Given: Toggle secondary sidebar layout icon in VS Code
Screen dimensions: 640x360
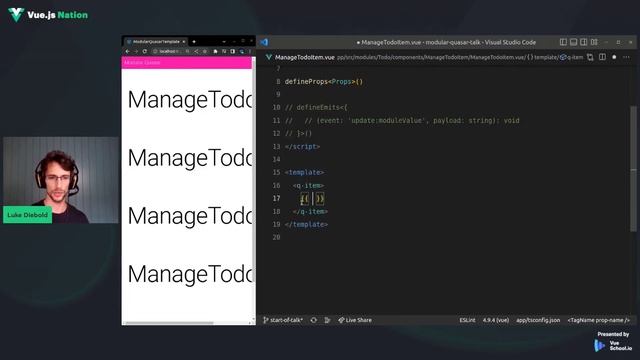Looking at the screenshot, I should 584,42.
